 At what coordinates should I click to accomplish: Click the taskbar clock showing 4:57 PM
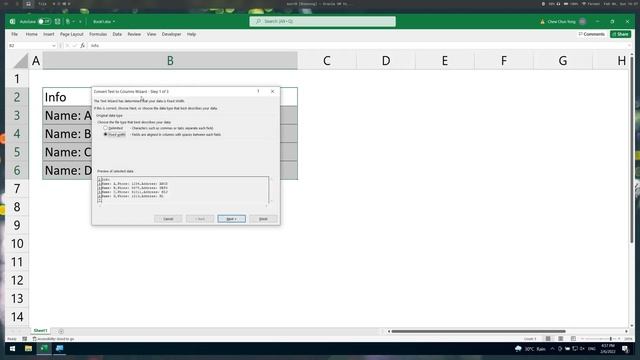click(608, 349)
